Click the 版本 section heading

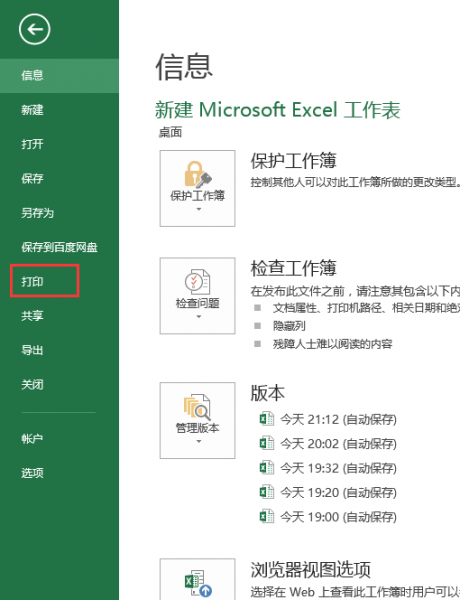click(268, 393)
